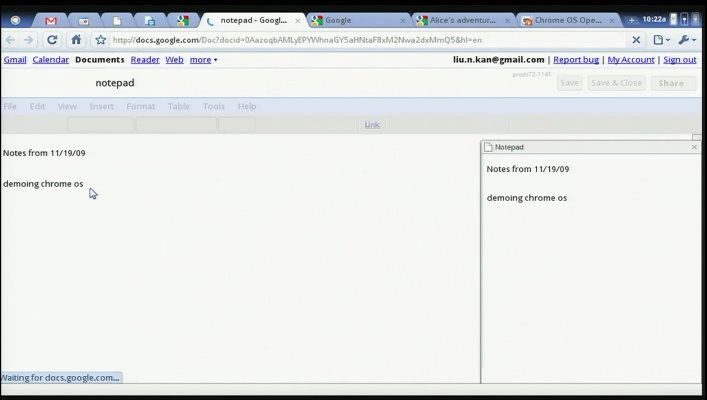Open the Table menu
The height and width of the screenshot is (400, 707).
point(179,106)
